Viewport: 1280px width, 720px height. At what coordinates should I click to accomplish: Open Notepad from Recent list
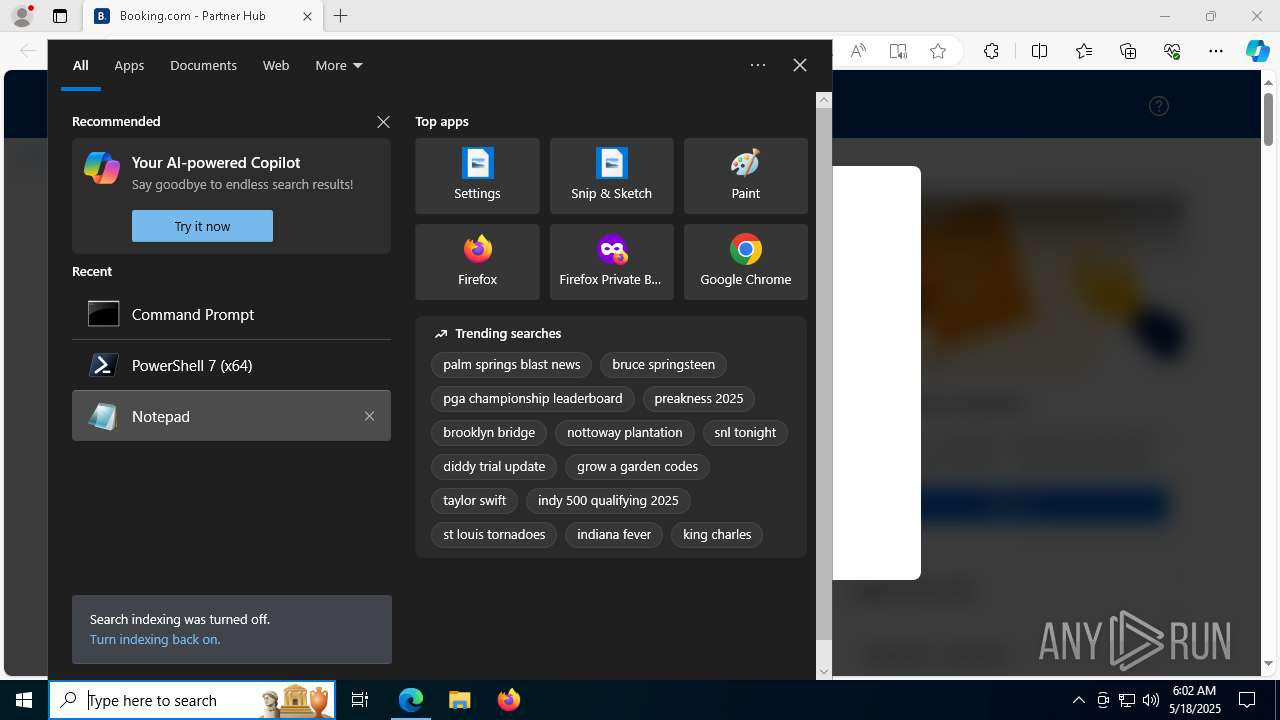pos(231,416)
